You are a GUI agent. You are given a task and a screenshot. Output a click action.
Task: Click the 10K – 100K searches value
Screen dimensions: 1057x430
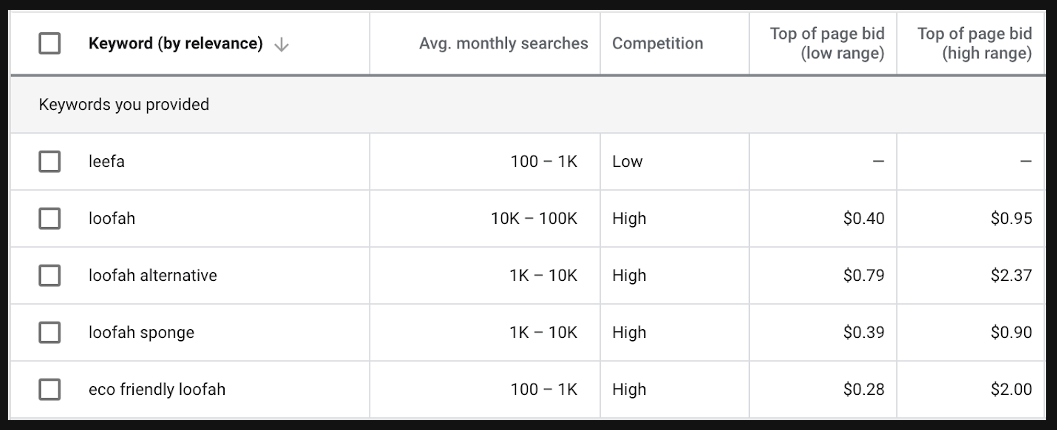(x=534, y=218)
